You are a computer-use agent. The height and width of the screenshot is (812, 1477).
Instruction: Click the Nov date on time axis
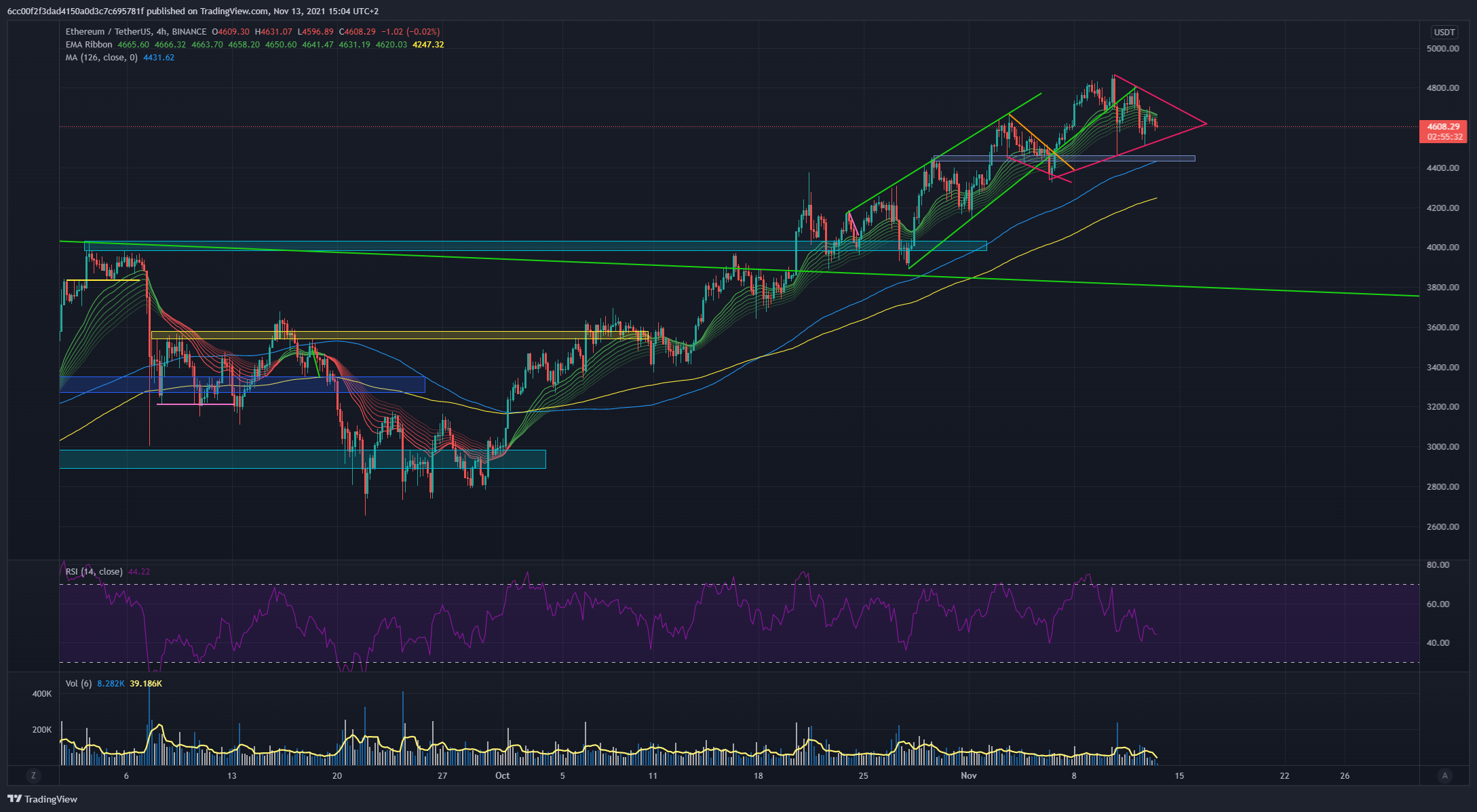[x=968, y=775]
